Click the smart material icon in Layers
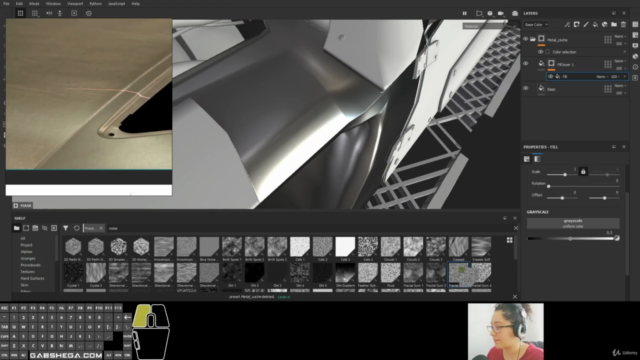The height and width of the screenshot is (360, 640). tap(604, 25)
